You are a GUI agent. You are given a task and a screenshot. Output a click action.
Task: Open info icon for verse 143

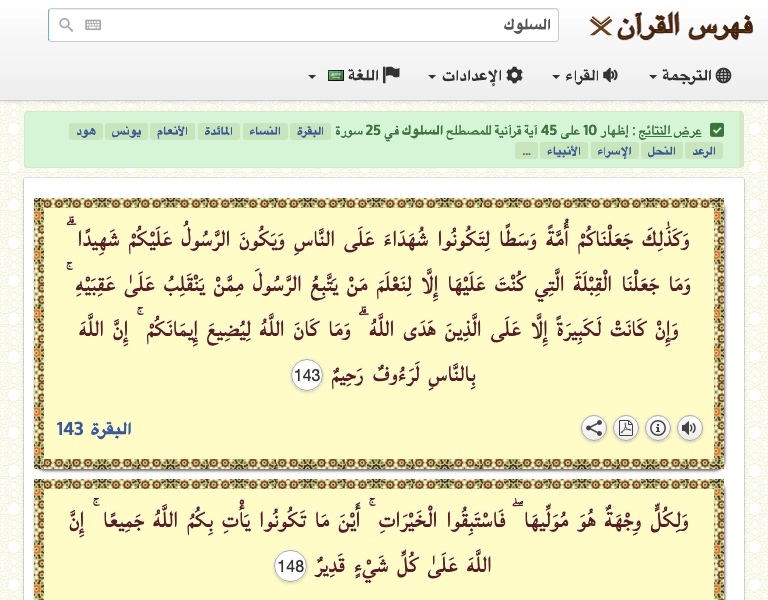(657, 429)
